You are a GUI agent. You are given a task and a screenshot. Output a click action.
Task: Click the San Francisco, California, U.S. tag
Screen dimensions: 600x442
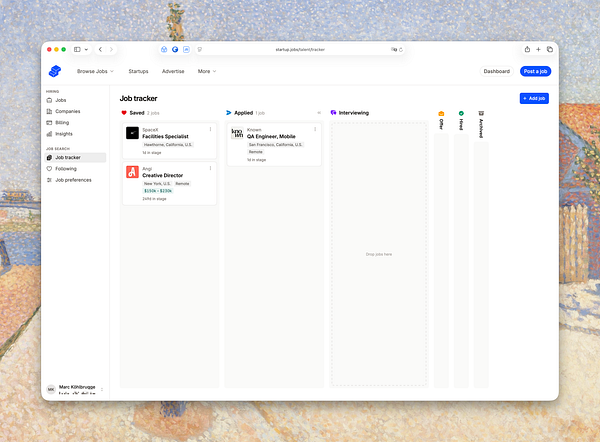276,145
